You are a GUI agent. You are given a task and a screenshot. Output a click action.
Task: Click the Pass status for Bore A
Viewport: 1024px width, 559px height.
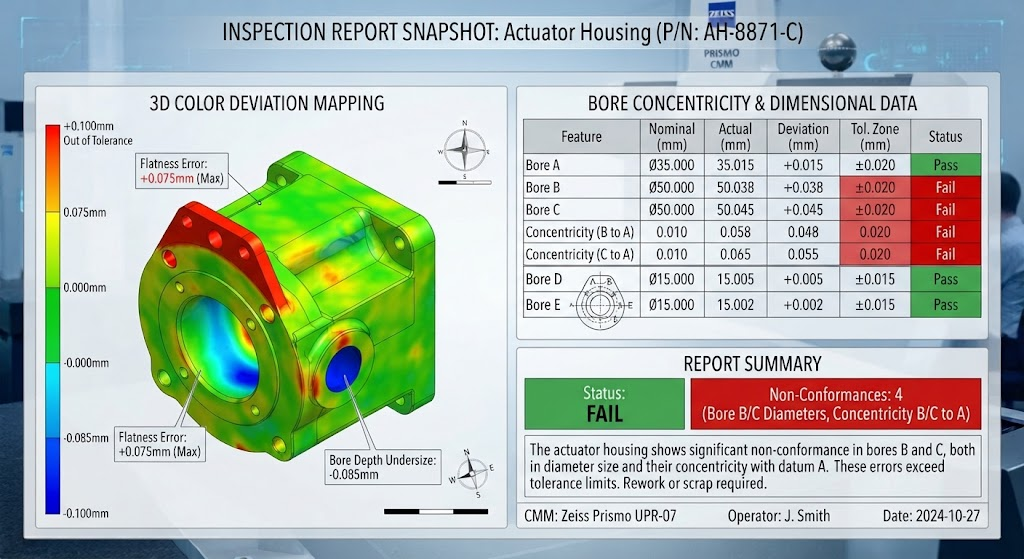[946, 165]
